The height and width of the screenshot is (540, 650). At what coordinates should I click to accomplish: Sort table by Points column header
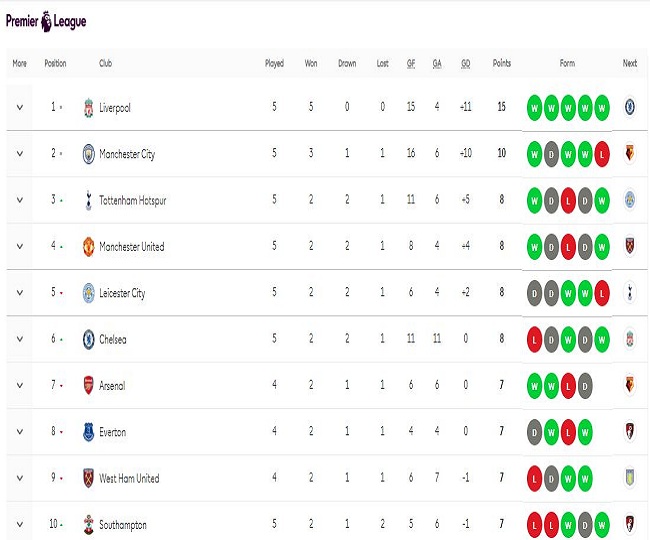[x=501, y=64]
